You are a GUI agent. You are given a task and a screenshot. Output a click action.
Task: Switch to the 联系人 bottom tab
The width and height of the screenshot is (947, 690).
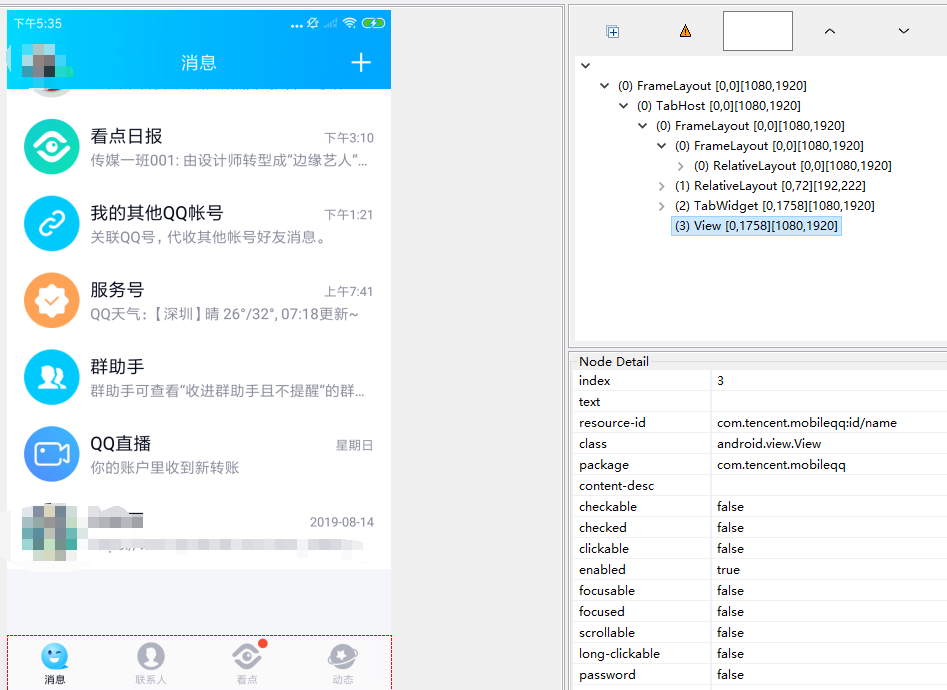(150, 663)
